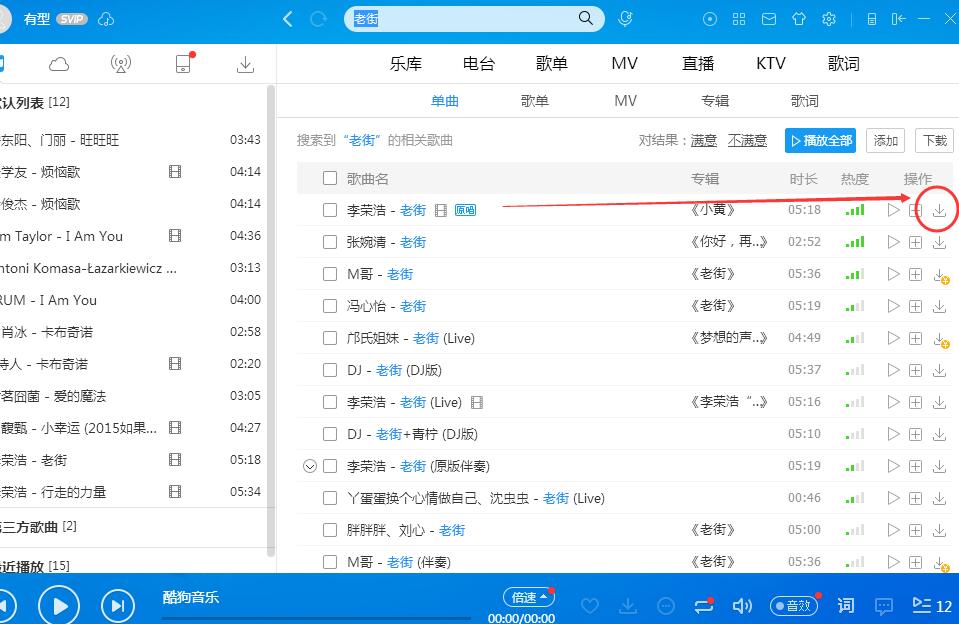The image size is (959, 624).
Task: Open the 直播 tab
Action: pyautogui.click(x=698, y=64)
